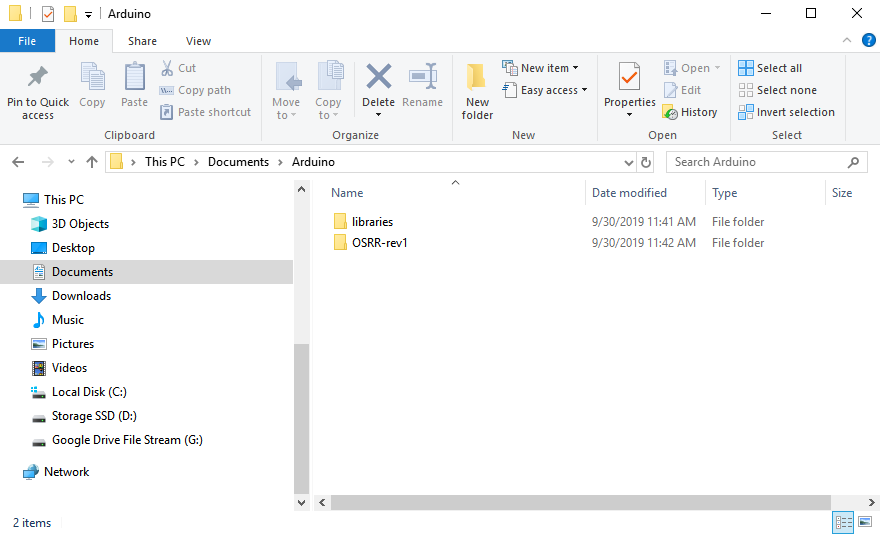
Task: Switch to the View tab
Action: coord(198,41)
